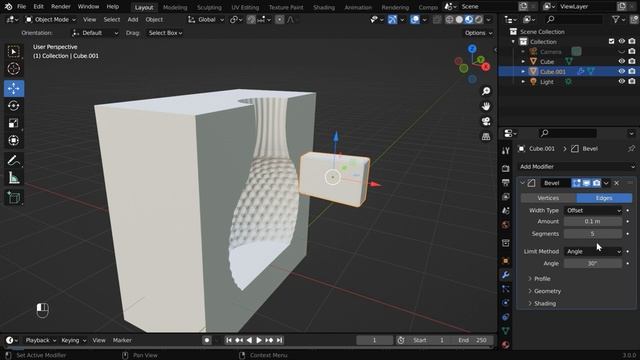Open the Particles properties tab

click(x=506, y=289)
